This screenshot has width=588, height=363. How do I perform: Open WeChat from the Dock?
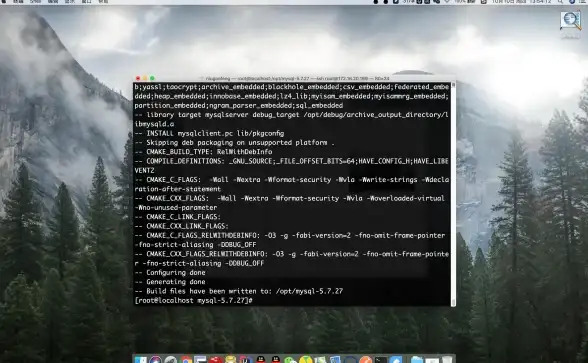pyautogui.click(x=290, y=360)
